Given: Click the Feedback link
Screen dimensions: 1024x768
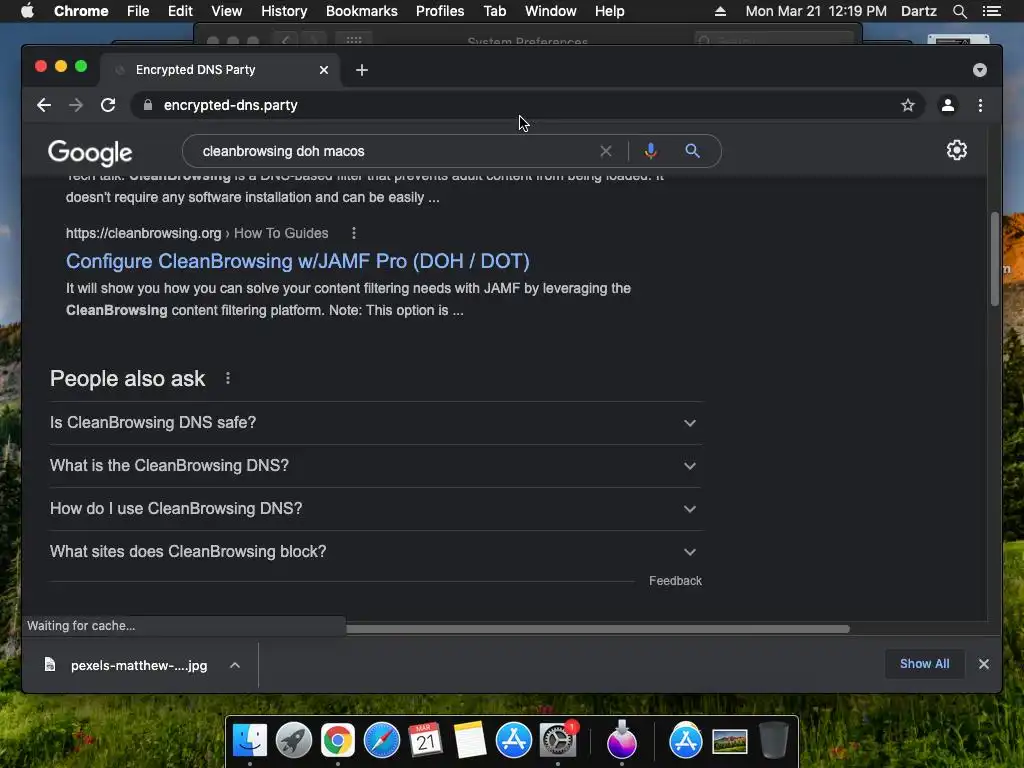Looking at the screenshot, I should click(675, 581).
